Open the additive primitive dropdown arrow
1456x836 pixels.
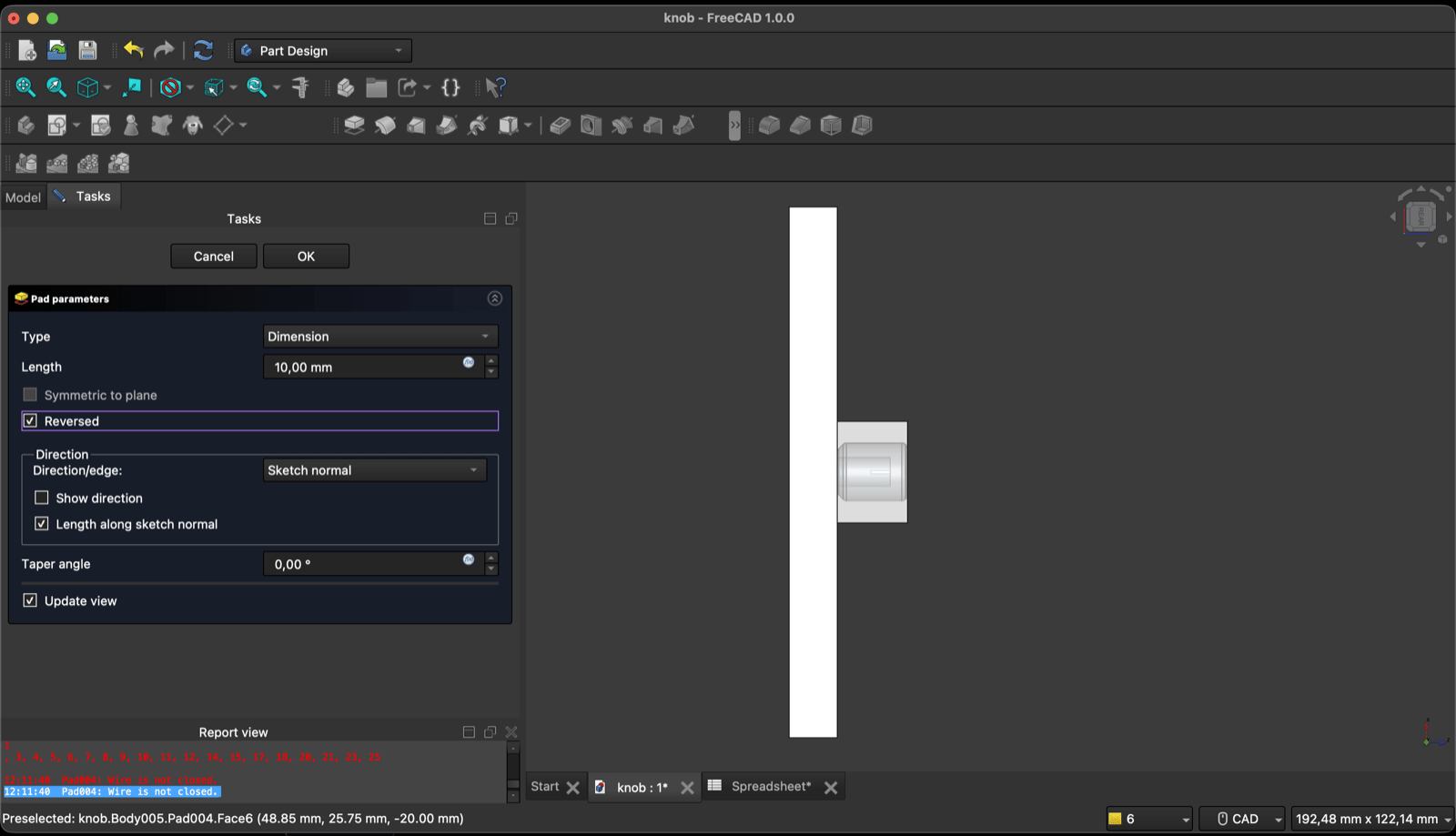click(528, 125)
